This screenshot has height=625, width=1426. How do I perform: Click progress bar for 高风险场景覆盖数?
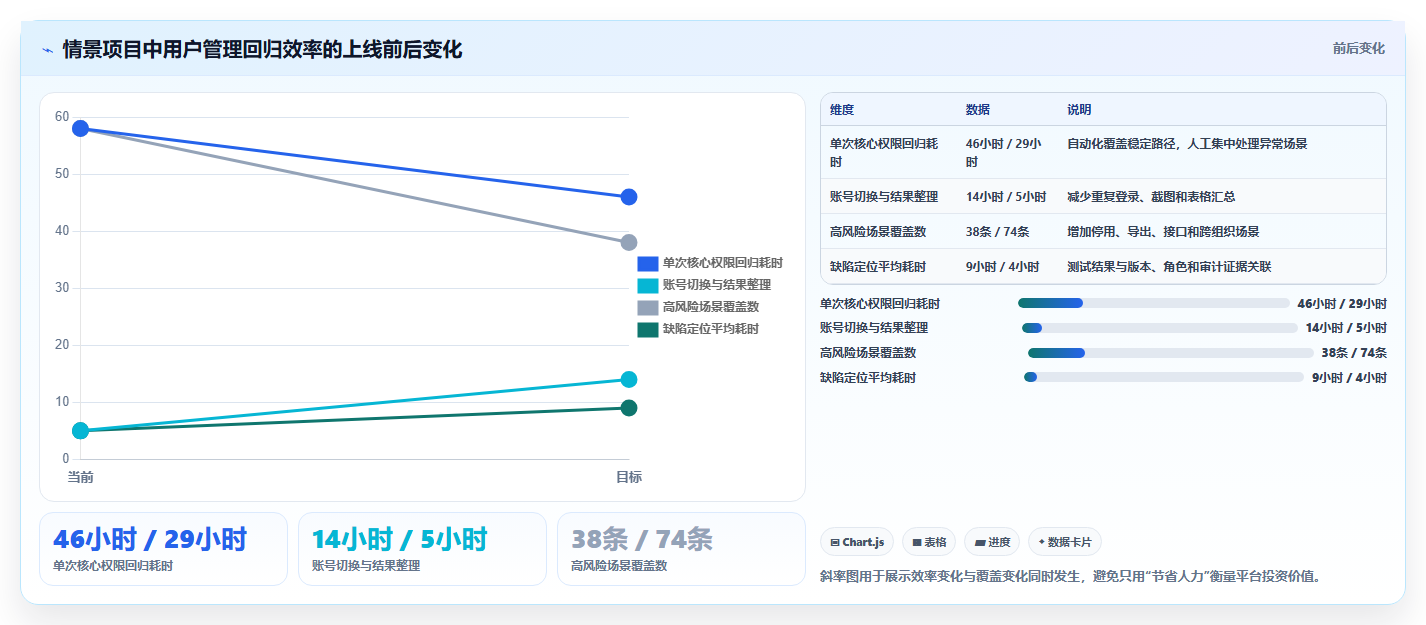1171,353
